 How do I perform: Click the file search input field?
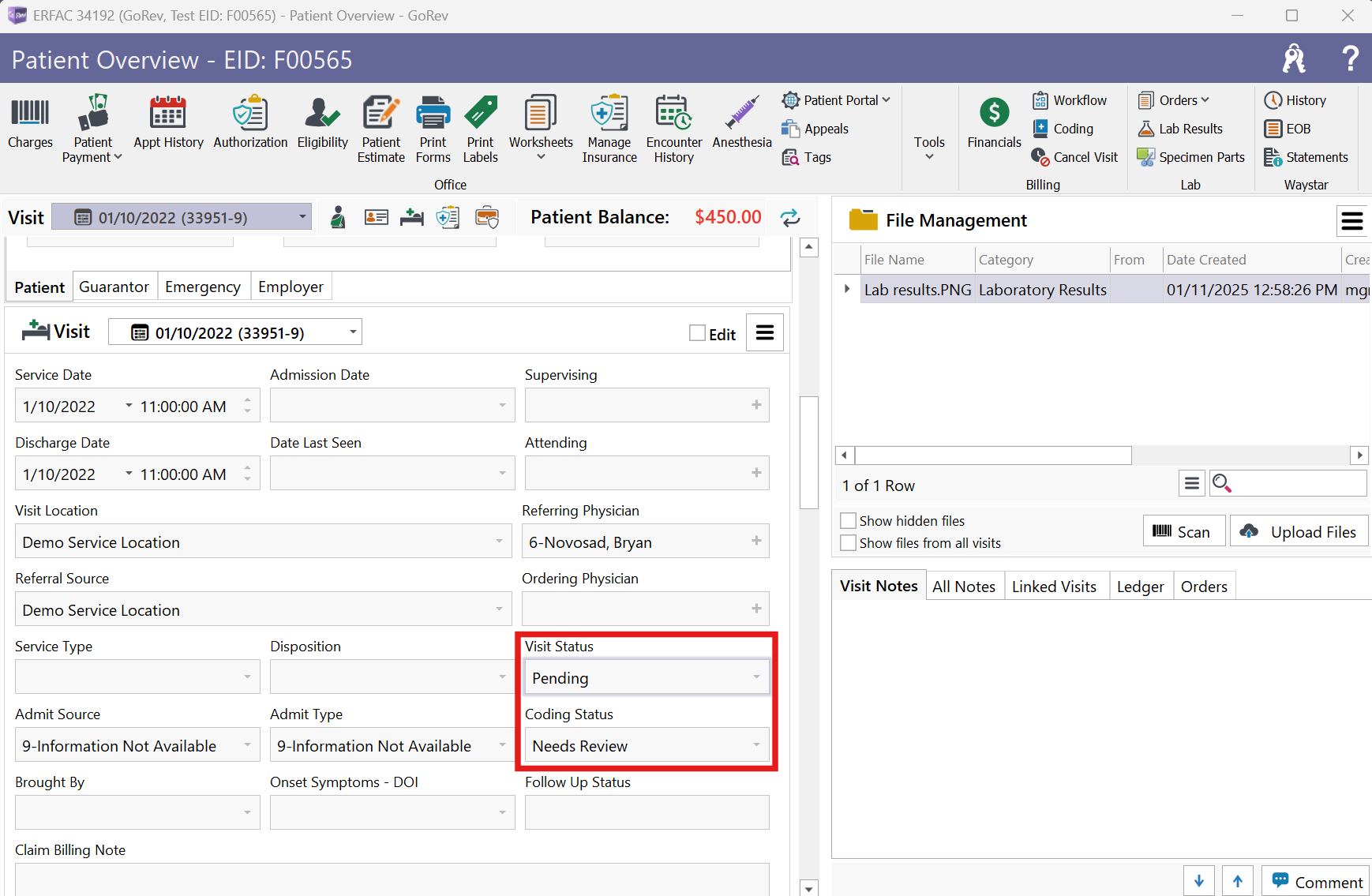coord(1299,483)
